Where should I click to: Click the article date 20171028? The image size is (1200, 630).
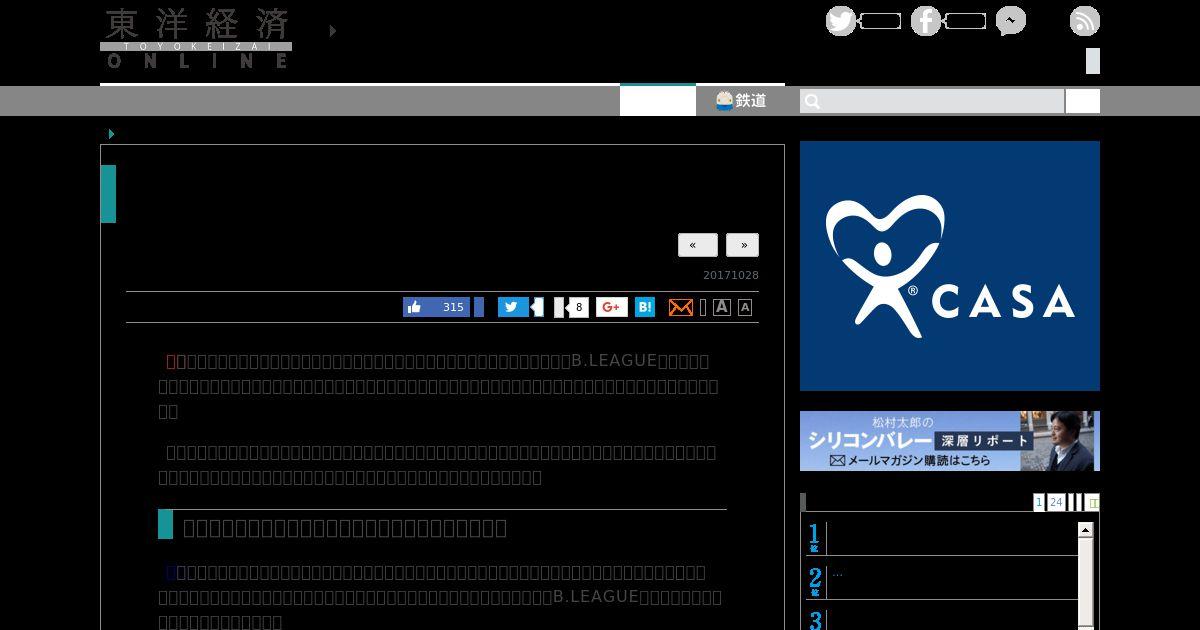pos(731,276)
